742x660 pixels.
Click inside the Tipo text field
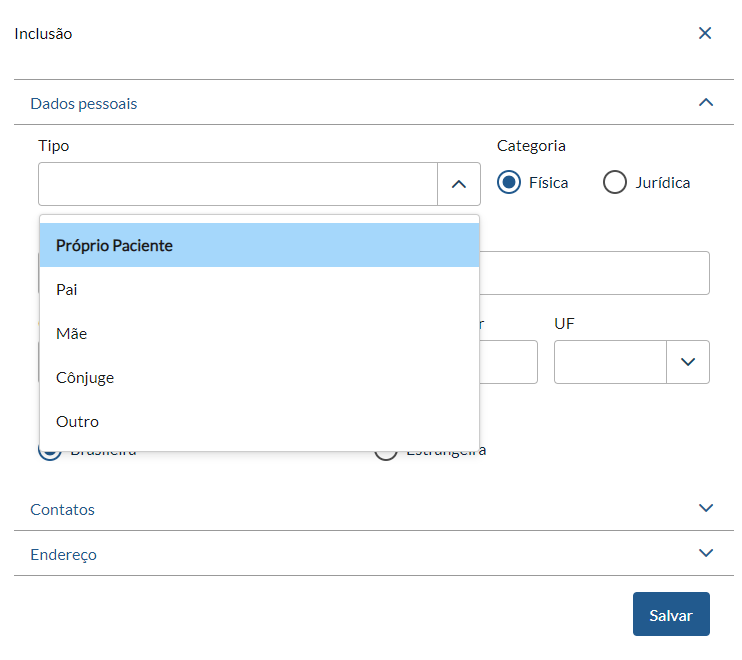(238, 184)
